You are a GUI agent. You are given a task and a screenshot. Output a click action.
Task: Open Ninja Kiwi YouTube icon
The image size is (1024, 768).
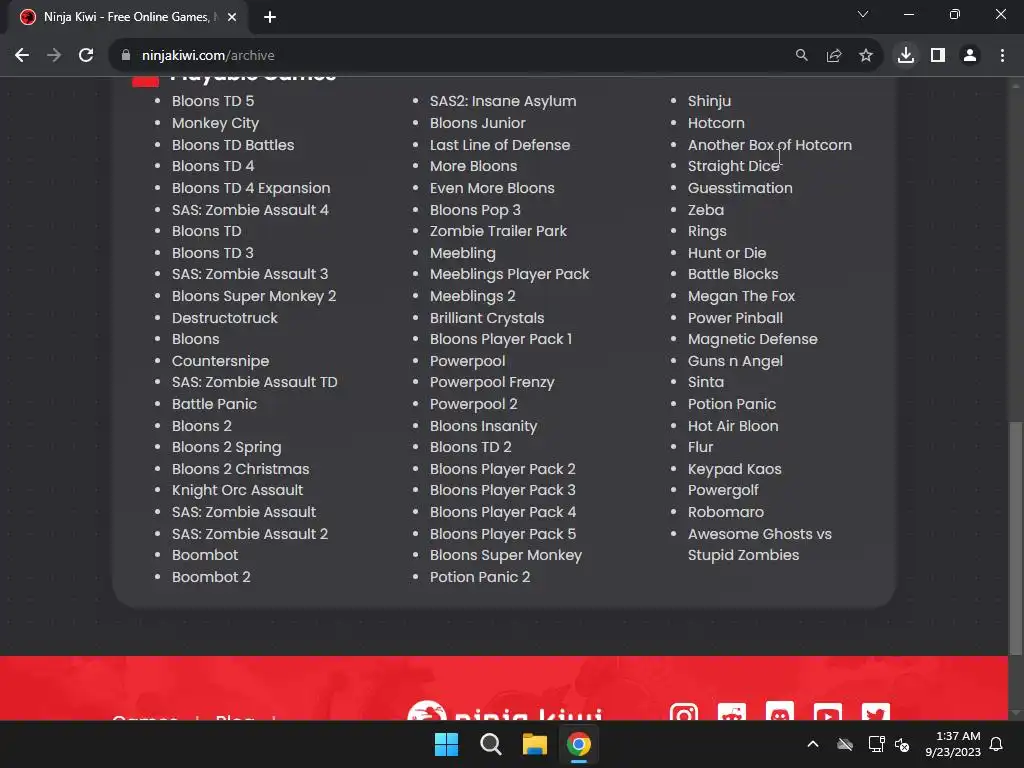827,712
